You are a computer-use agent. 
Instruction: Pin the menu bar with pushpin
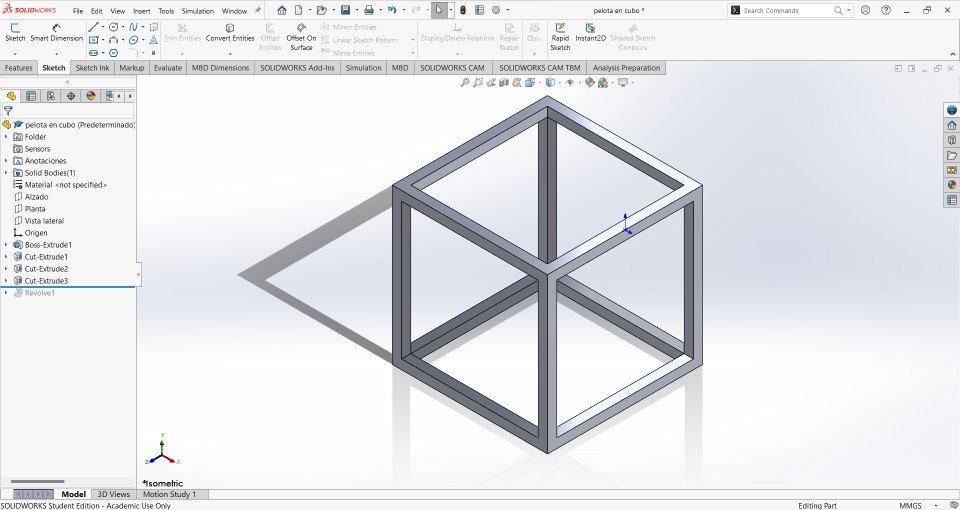[258, 10]
